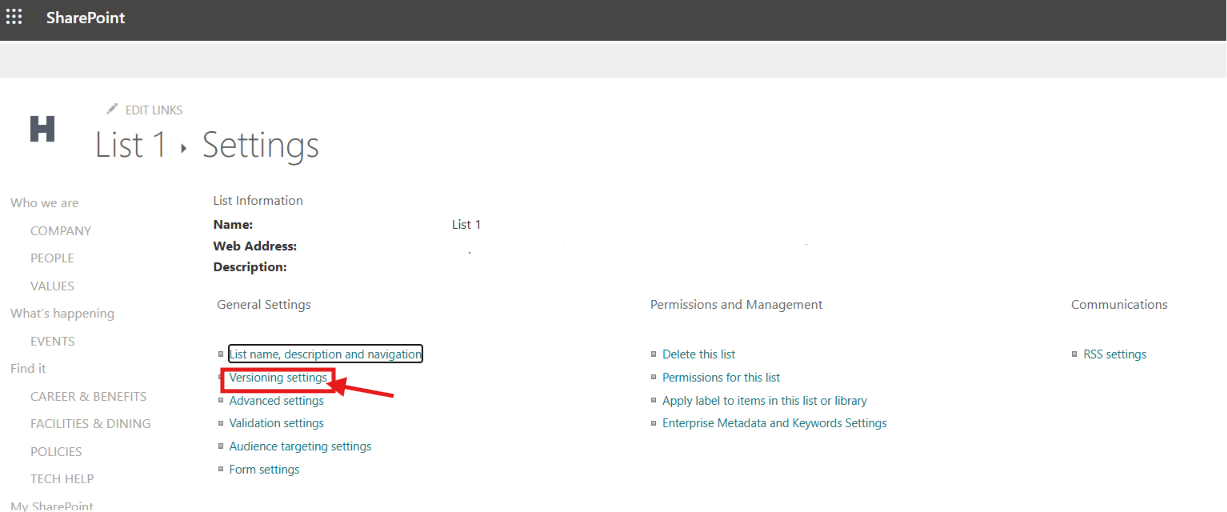1227x512 pixels.
Task: Go to VALUES in left navigation
Action: tap(52, 286)
